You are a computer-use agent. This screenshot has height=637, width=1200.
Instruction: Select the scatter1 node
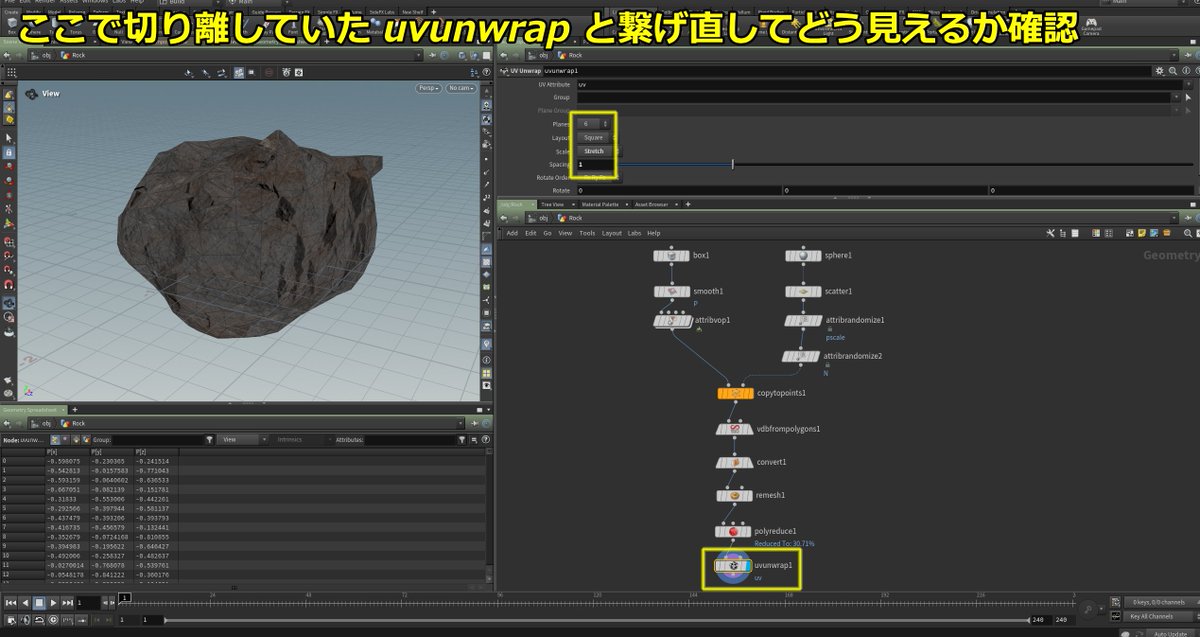coord(803,292)
